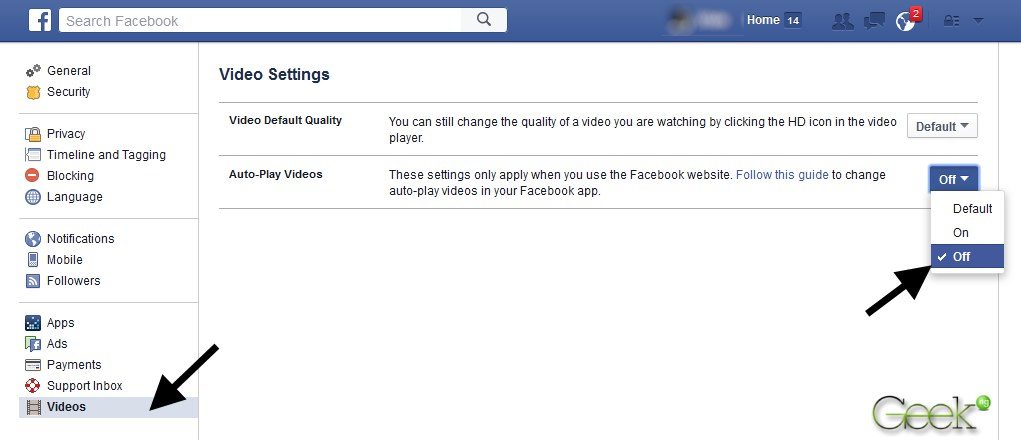
Task: Click the Security badge icon
Action: (x=33, y=92)
